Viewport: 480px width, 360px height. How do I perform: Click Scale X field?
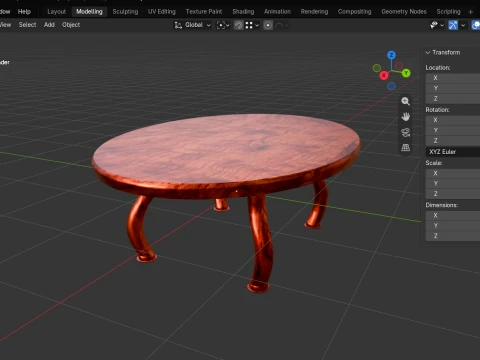pyautogui.click(x=453, y=173)
